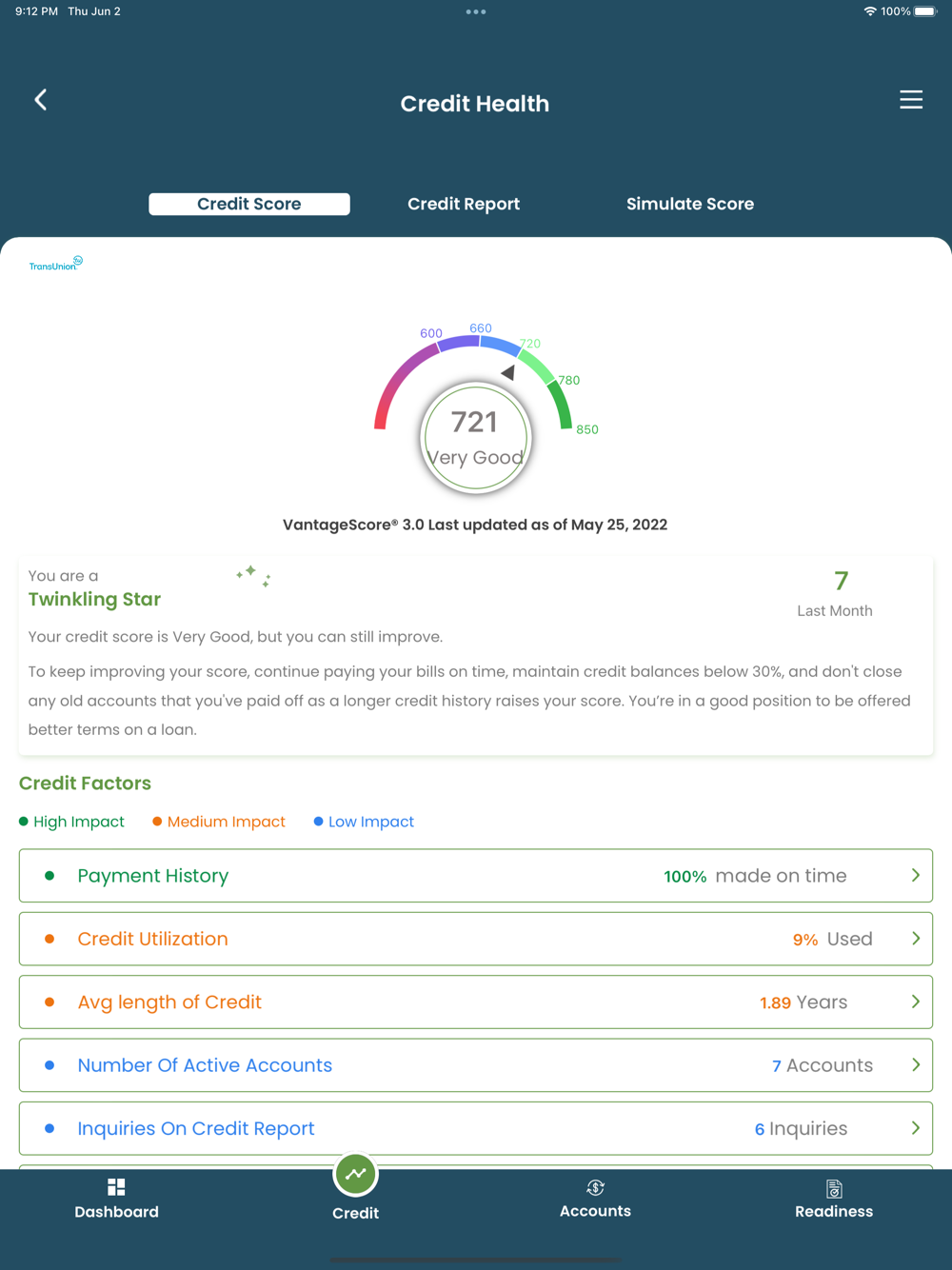Tap the sparkle stars icon
Image resolution: width=952 pixels, height=1270 pixels.
click(253, 575)
